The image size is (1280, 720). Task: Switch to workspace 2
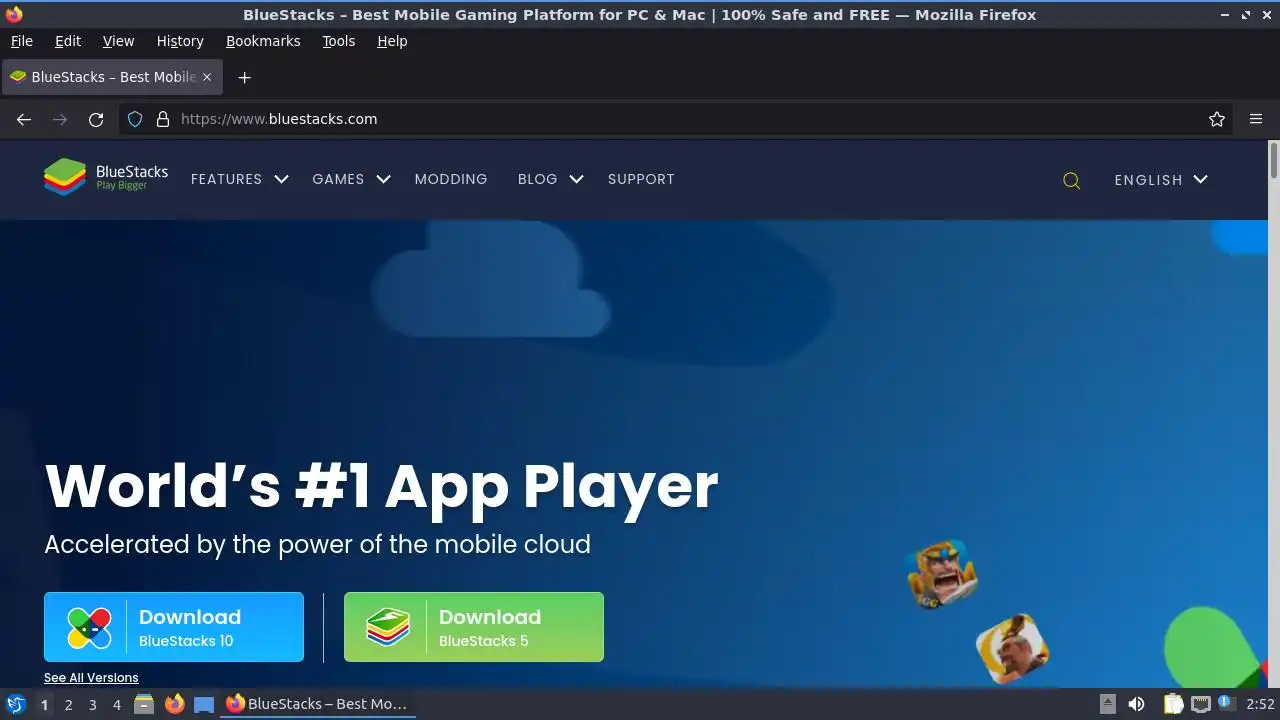click(68, 705)
